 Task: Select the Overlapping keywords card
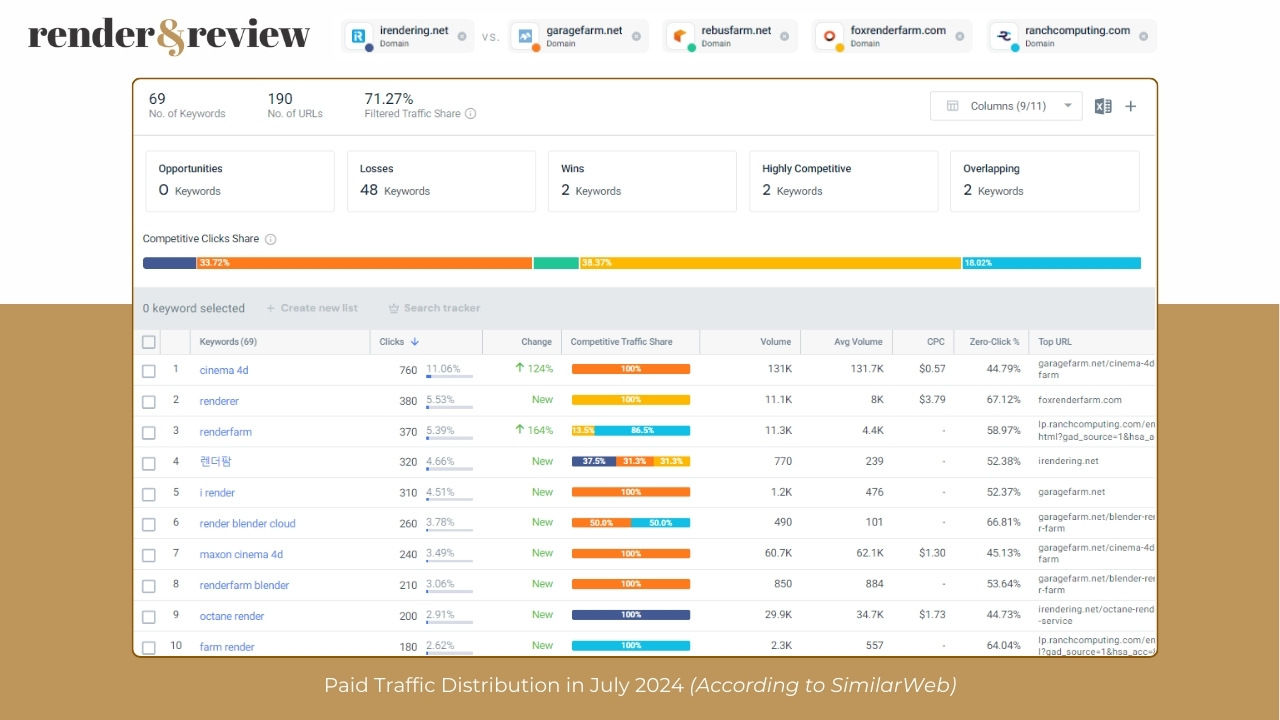pos(1045,181)
